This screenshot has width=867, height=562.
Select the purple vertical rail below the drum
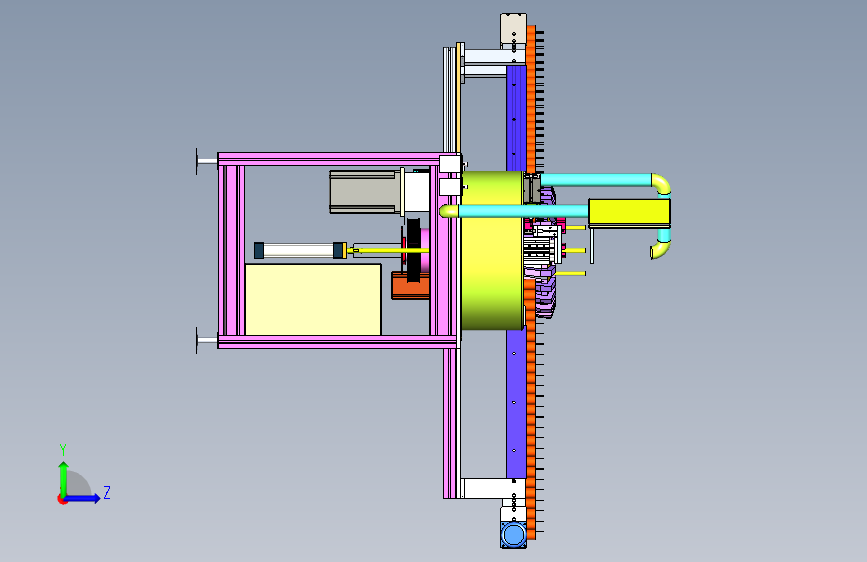tap(516, 404)
